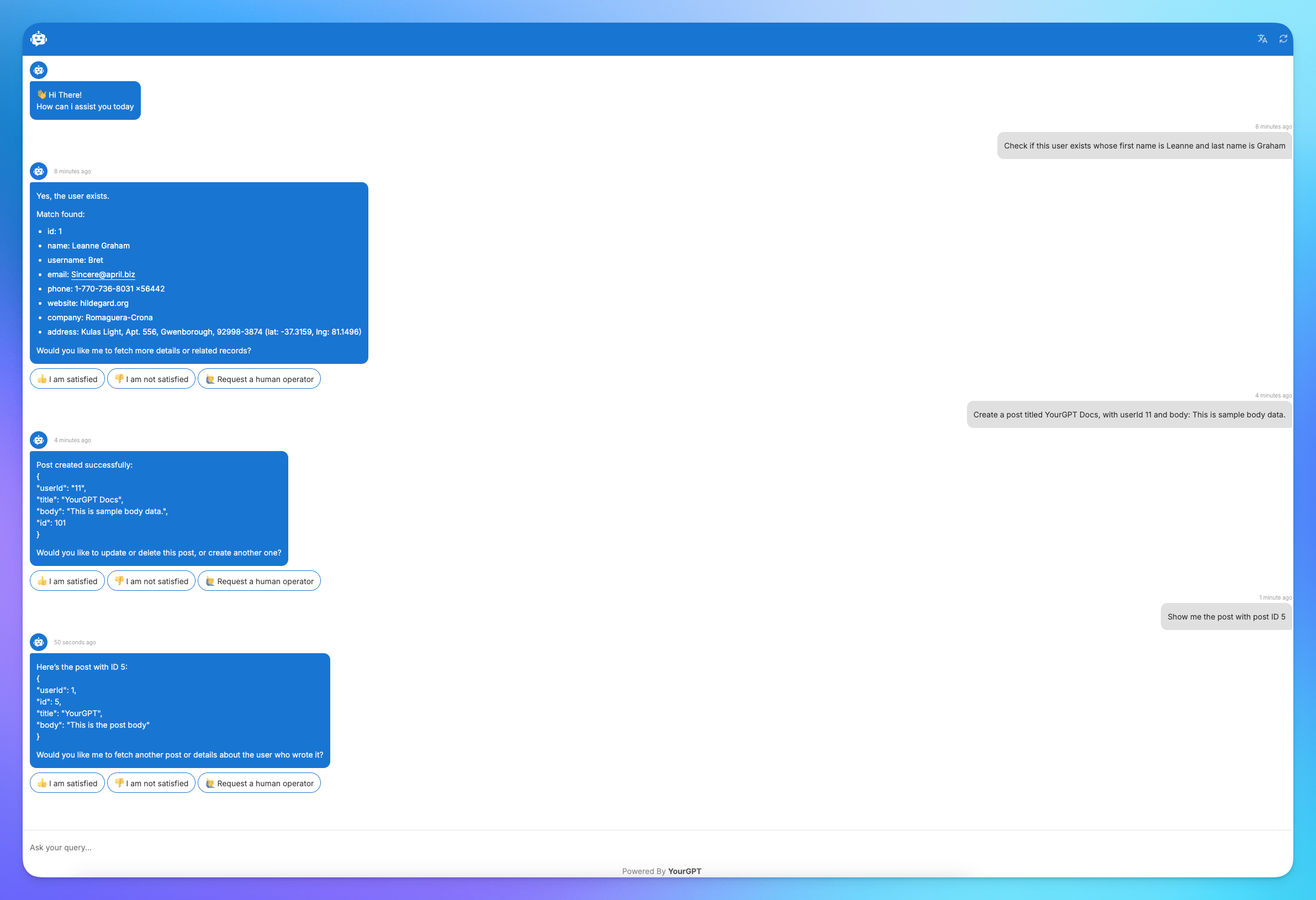The height and width of the screenshot is (900, 1316).
Task: Click 'I am satisfied' under user exists reply
Action: point(67,379)
